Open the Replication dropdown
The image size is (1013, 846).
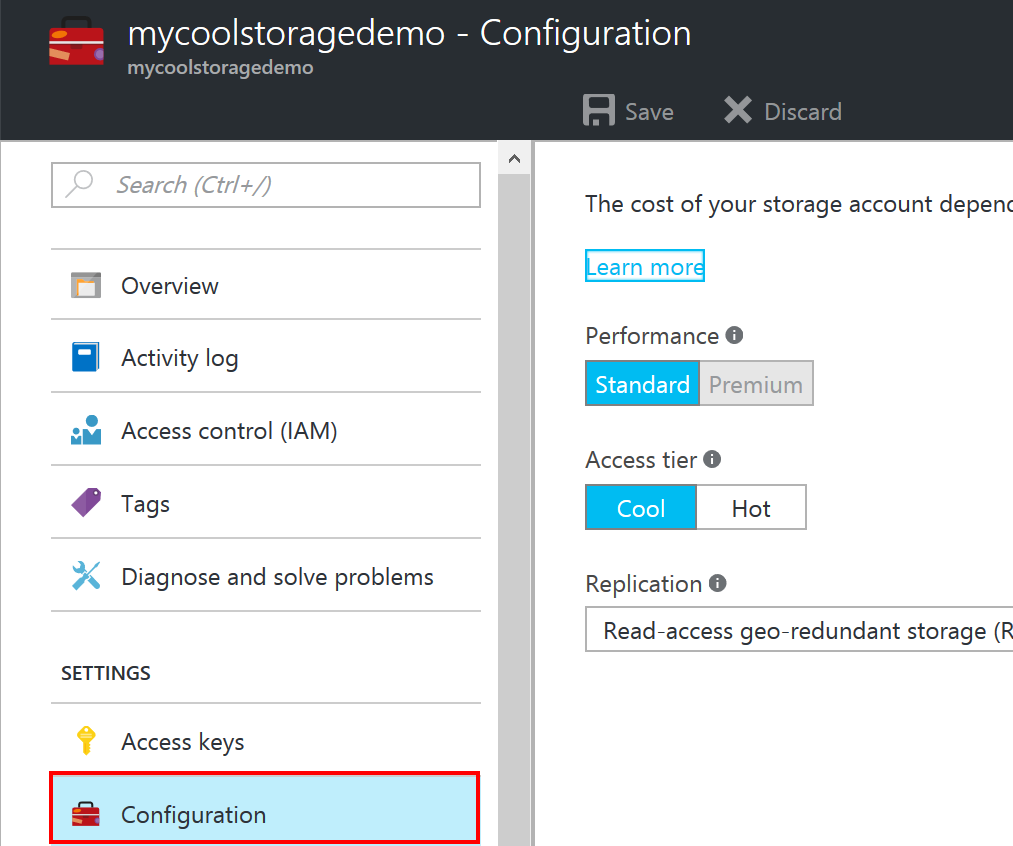pos(798,632)
